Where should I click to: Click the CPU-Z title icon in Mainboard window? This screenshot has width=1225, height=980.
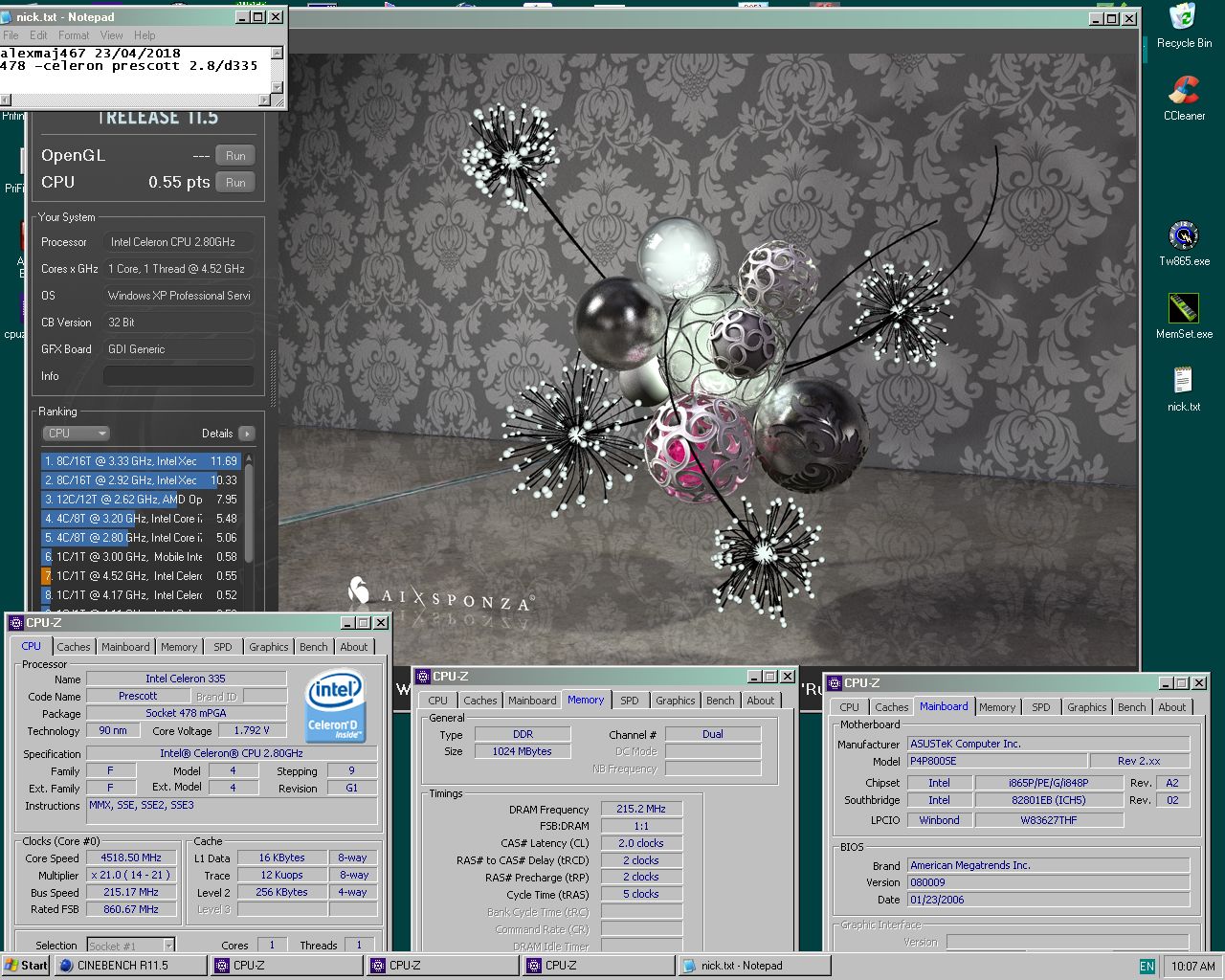(x=834, y=682)
